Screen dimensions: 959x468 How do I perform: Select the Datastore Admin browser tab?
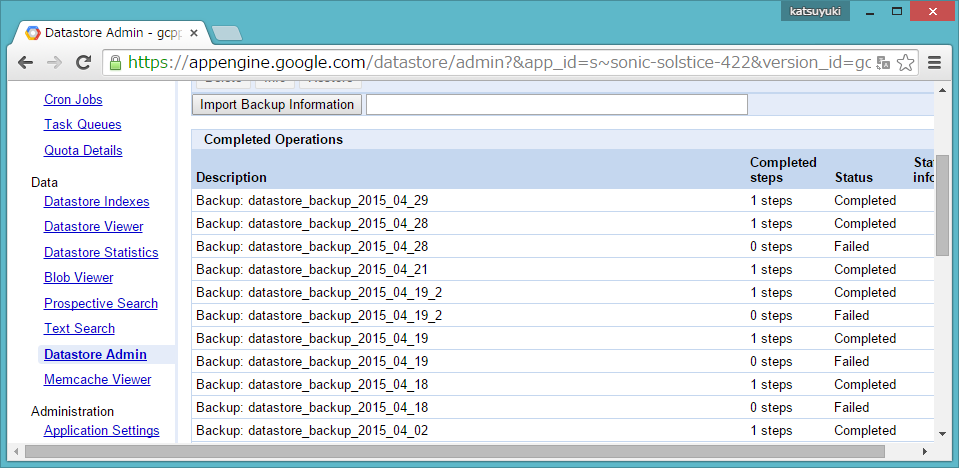tap(112, 33)
